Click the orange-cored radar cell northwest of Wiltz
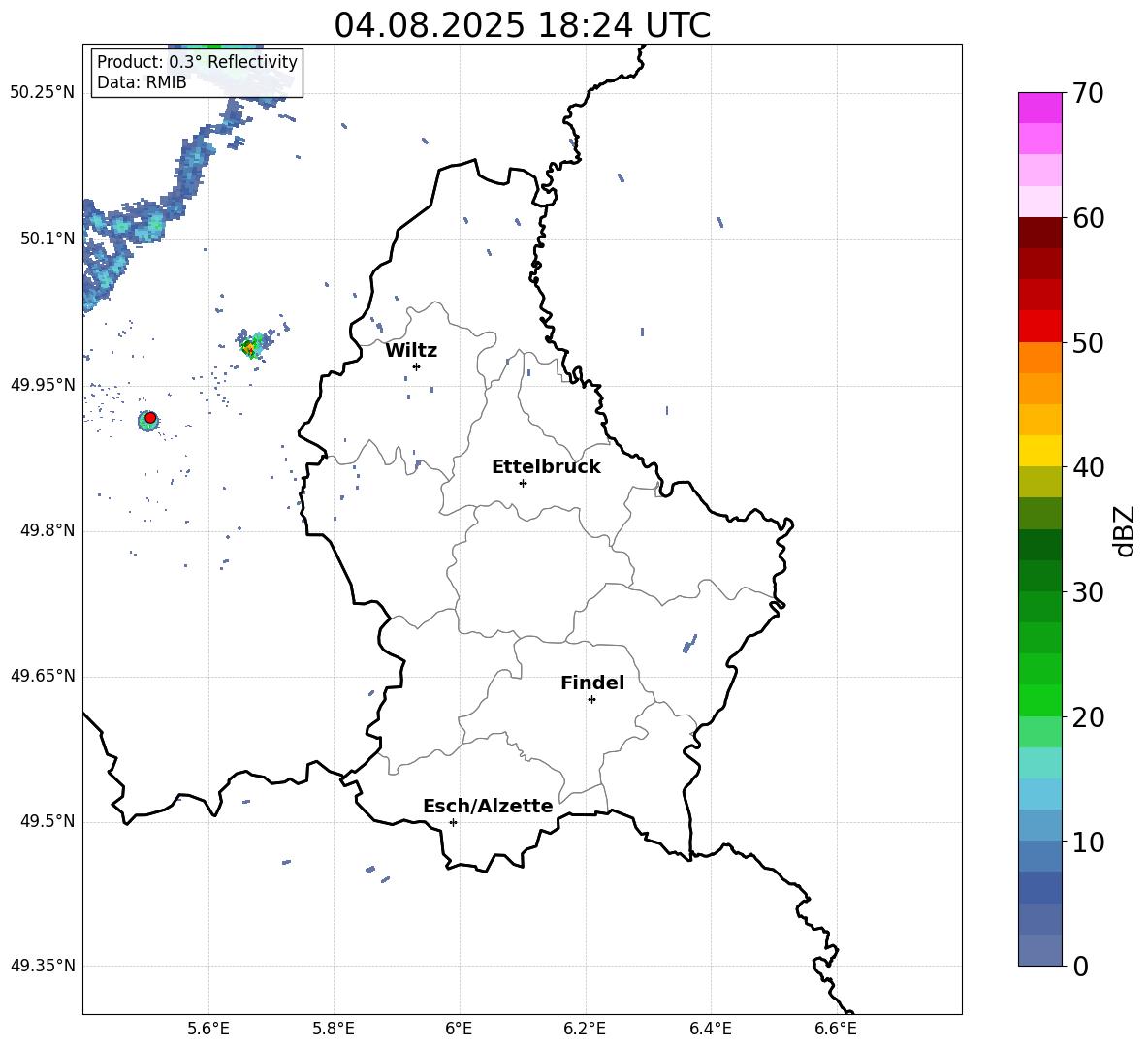Screen dimensions: 1148x1048 point(251,345)
